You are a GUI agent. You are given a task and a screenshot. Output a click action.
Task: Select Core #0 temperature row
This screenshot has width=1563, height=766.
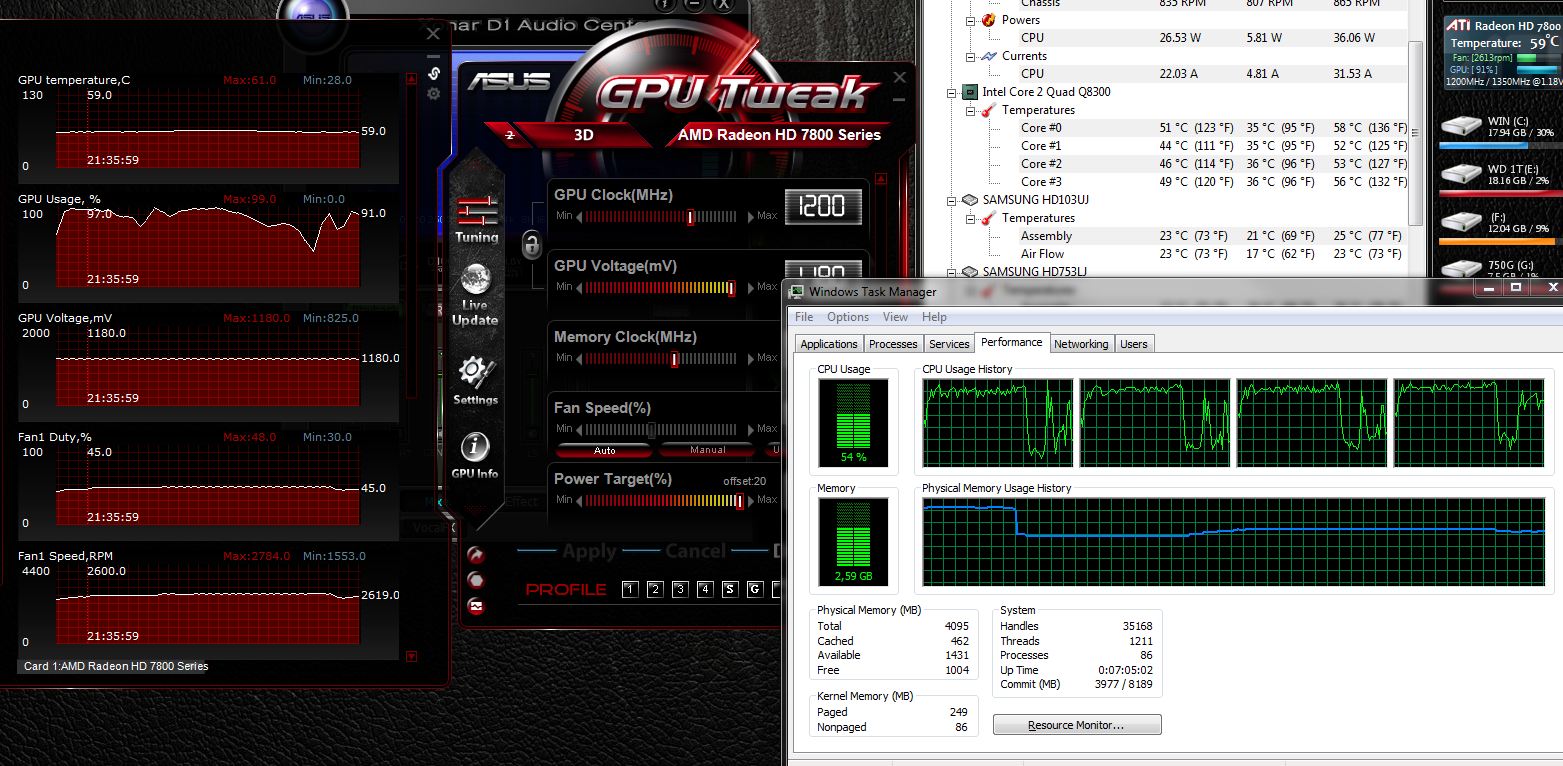(1213, 128)
